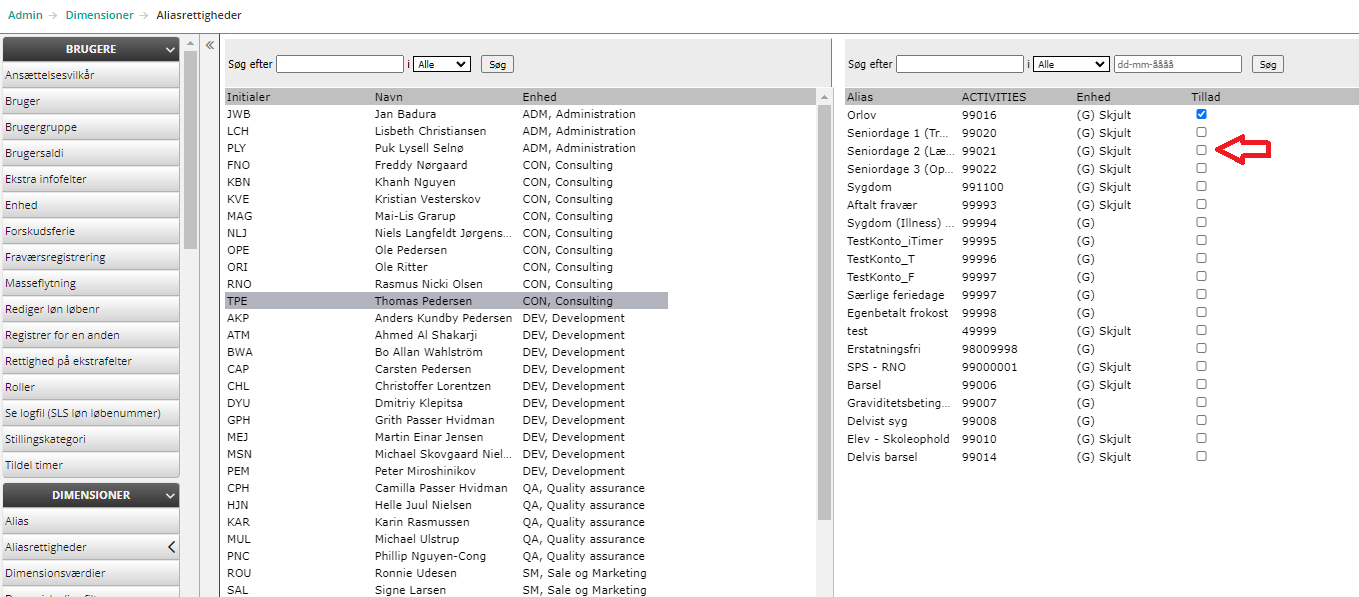
Task: Select user Jan Badura in list
Action: pyautogui.click(x=405, y=114)
